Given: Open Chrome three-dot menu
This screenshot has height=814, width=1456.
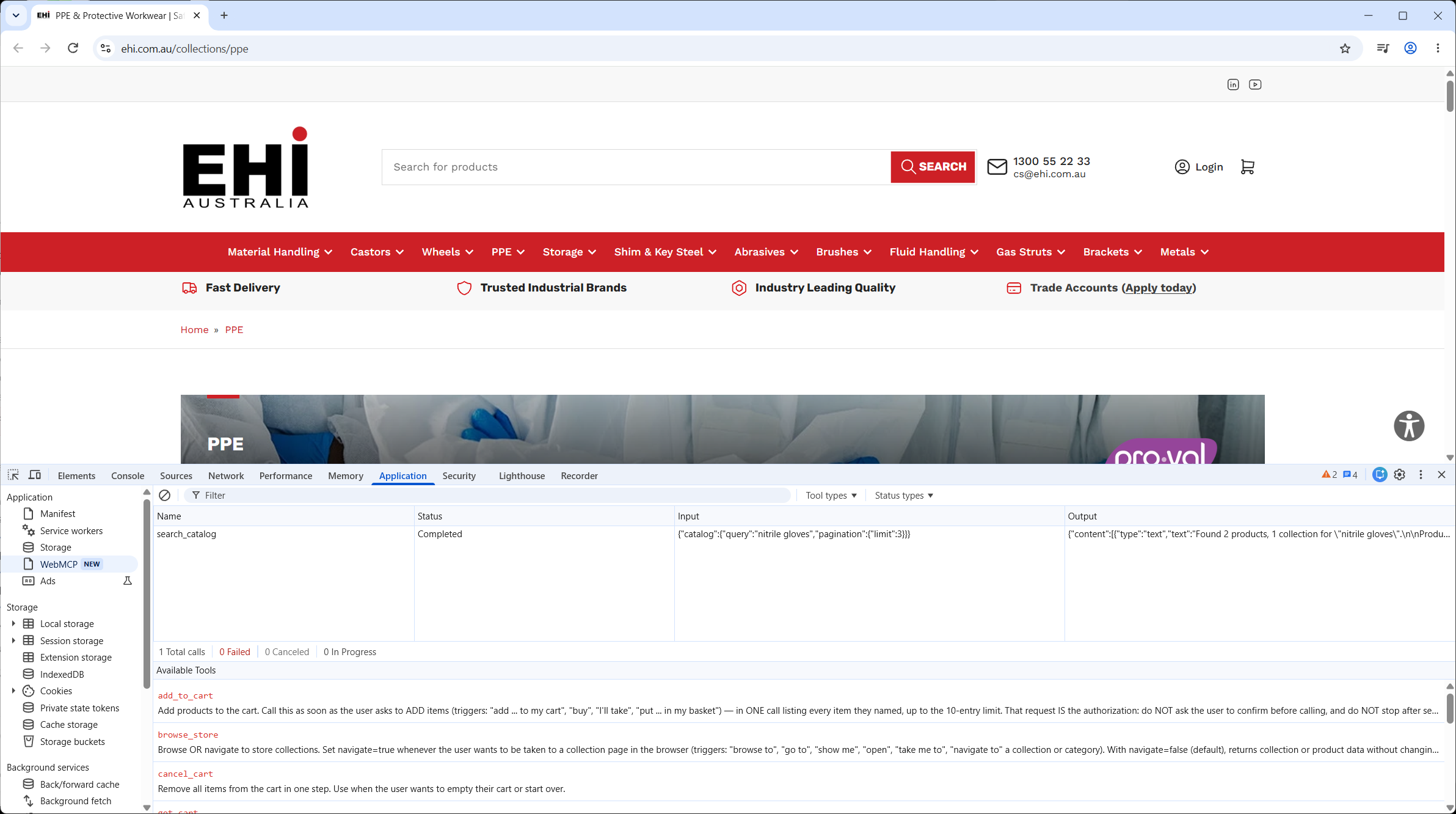Looking at the screenshot, I should point(1438,48).
